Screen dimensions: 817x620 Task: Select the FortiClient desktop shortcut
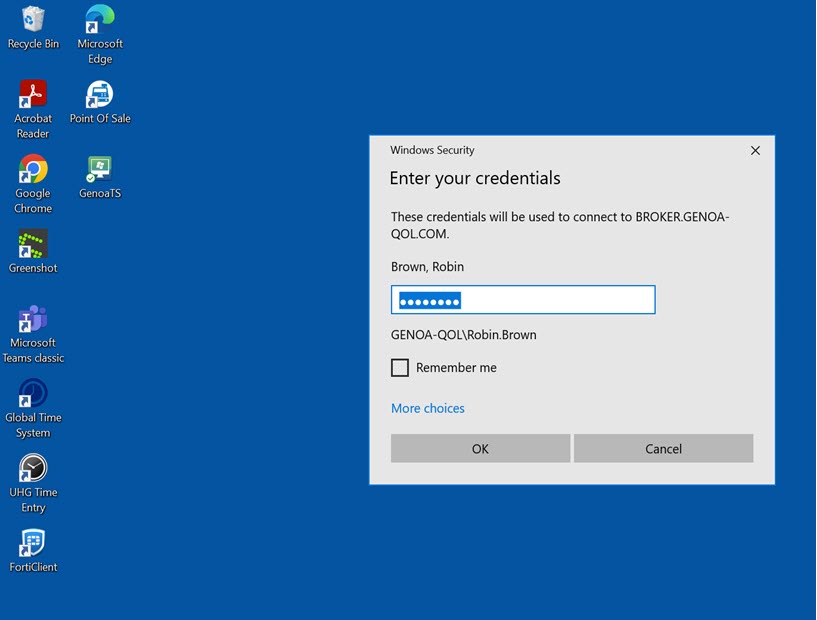pos(33,543)
